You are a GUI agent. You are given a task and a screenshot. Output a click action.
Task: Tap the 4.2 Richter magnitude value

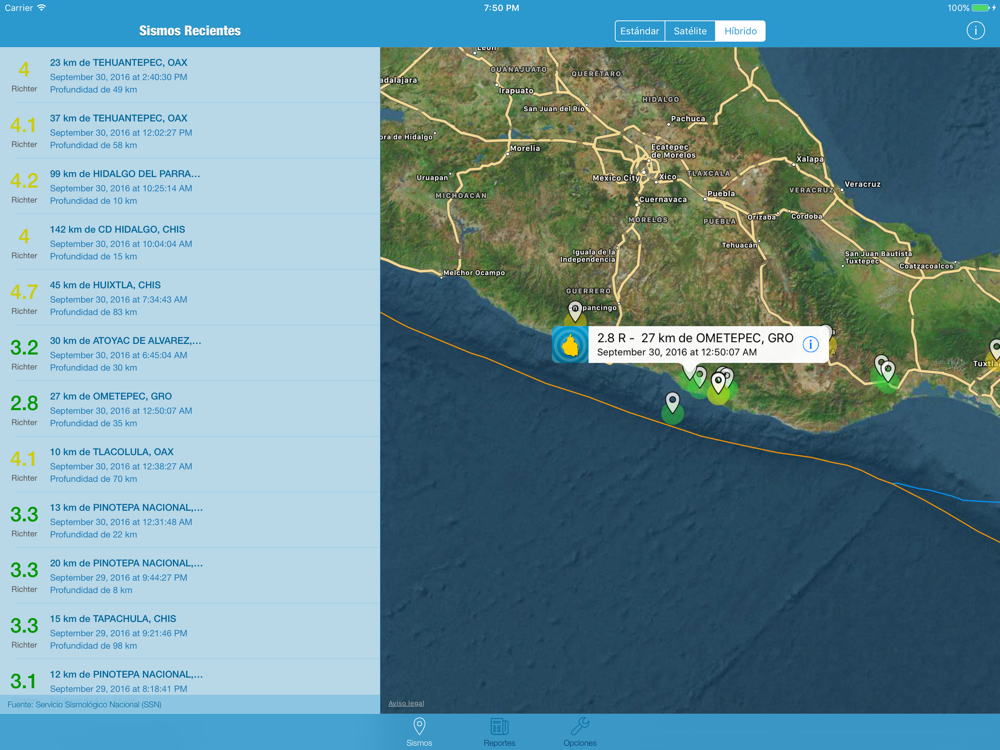coord(24,181)
